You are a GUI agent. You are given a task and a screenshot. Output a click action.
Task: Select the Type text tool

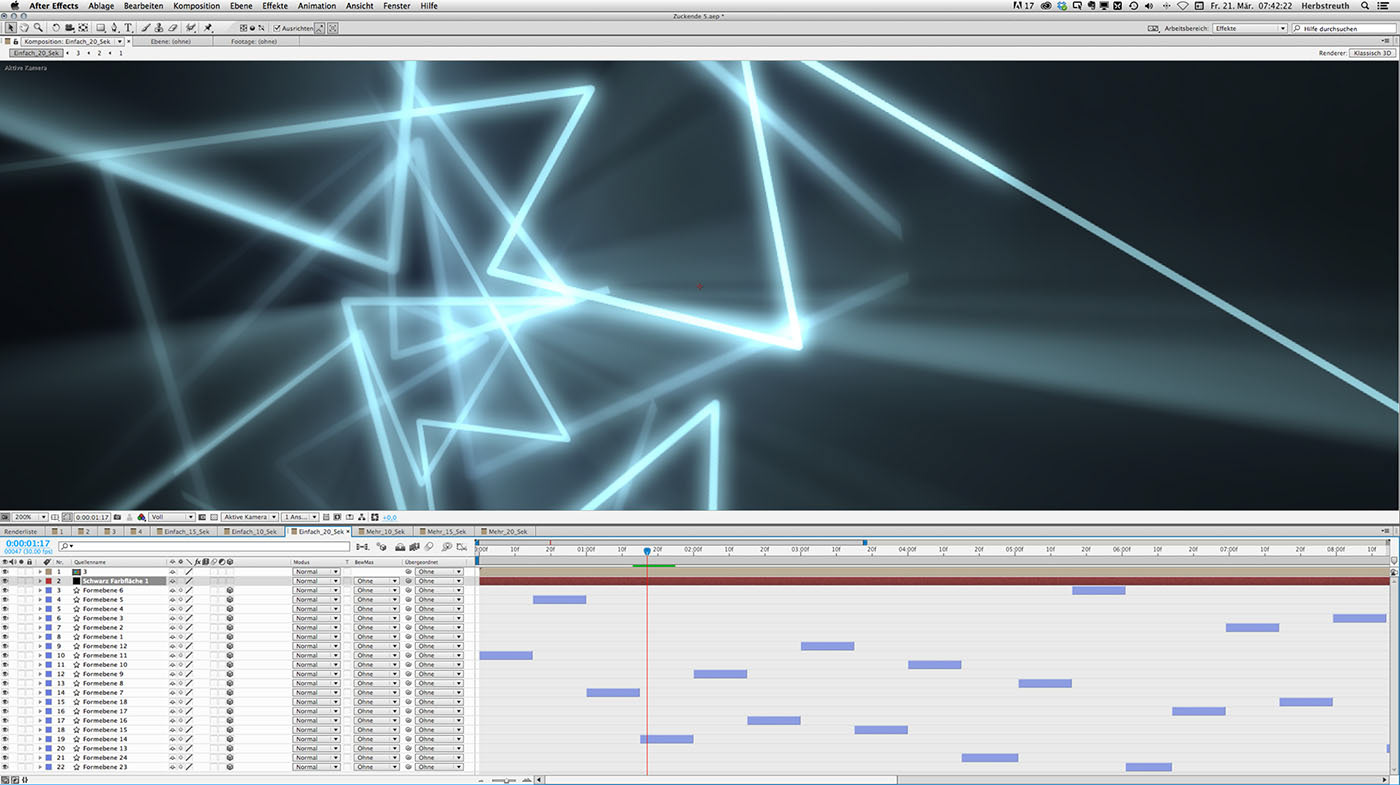coord(128,28)
